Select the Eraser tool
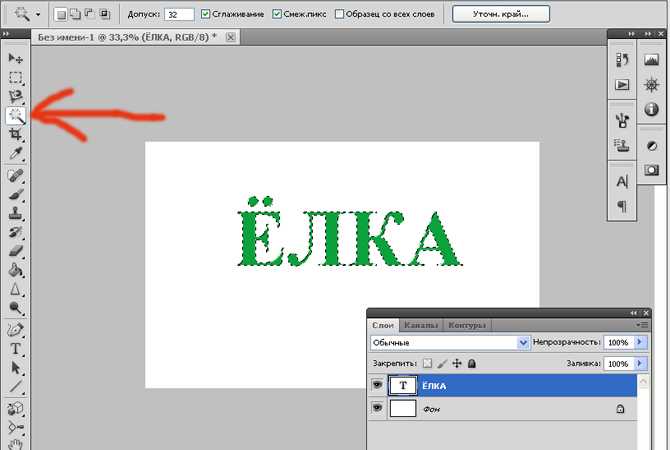 (15, 251)
